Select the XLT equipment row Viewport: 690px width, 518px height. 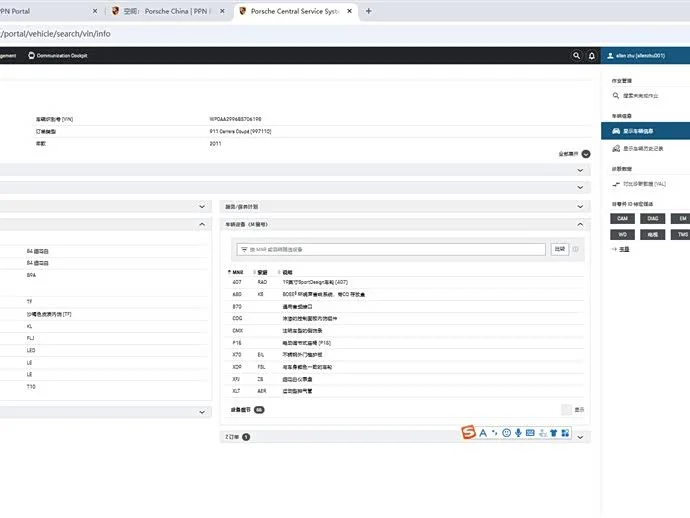406,391
